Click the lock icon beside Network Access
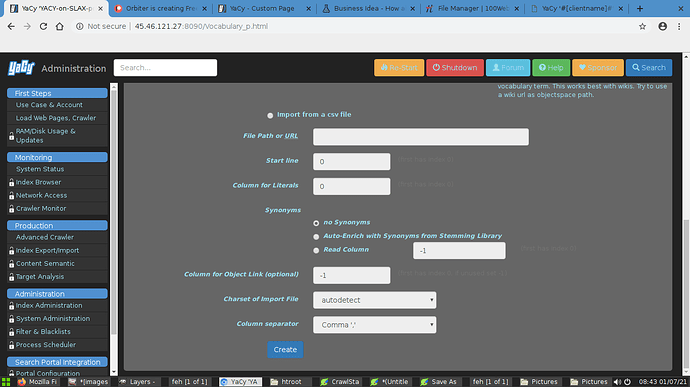690x387 pixels. [11, 195]
